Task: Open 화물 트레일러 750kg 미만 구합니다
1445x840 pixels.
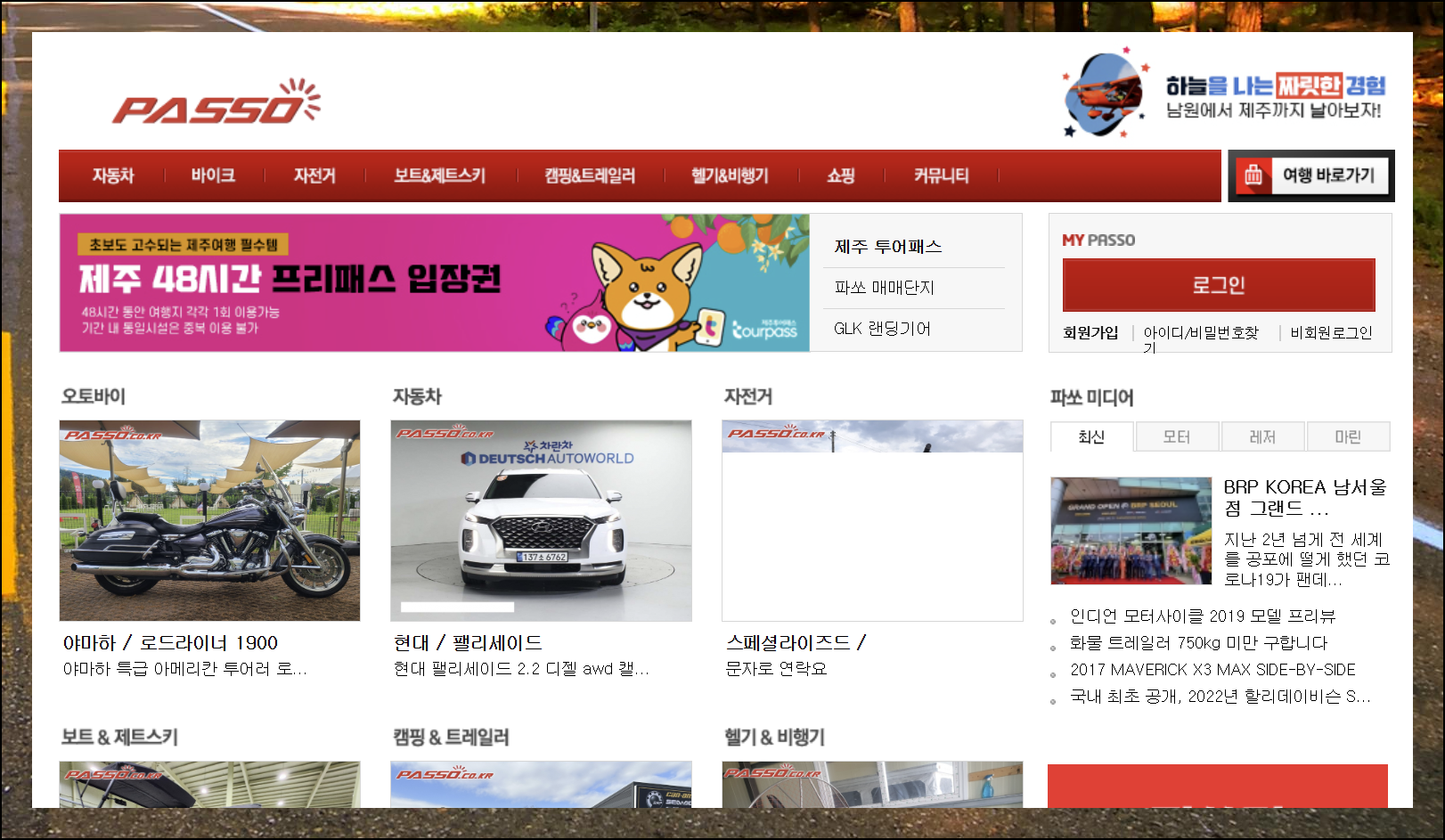Action: tap(1198, 642)
